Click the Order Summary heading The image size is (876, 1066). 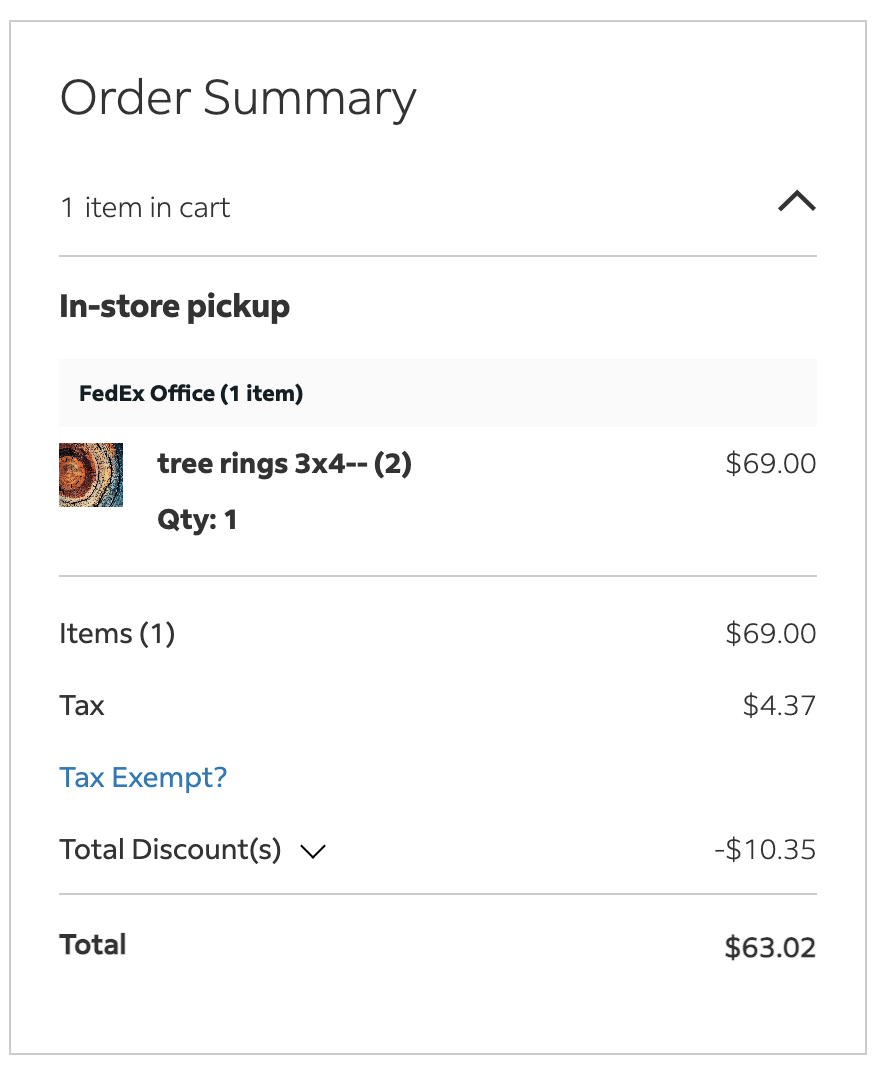(x=238, y=98)
